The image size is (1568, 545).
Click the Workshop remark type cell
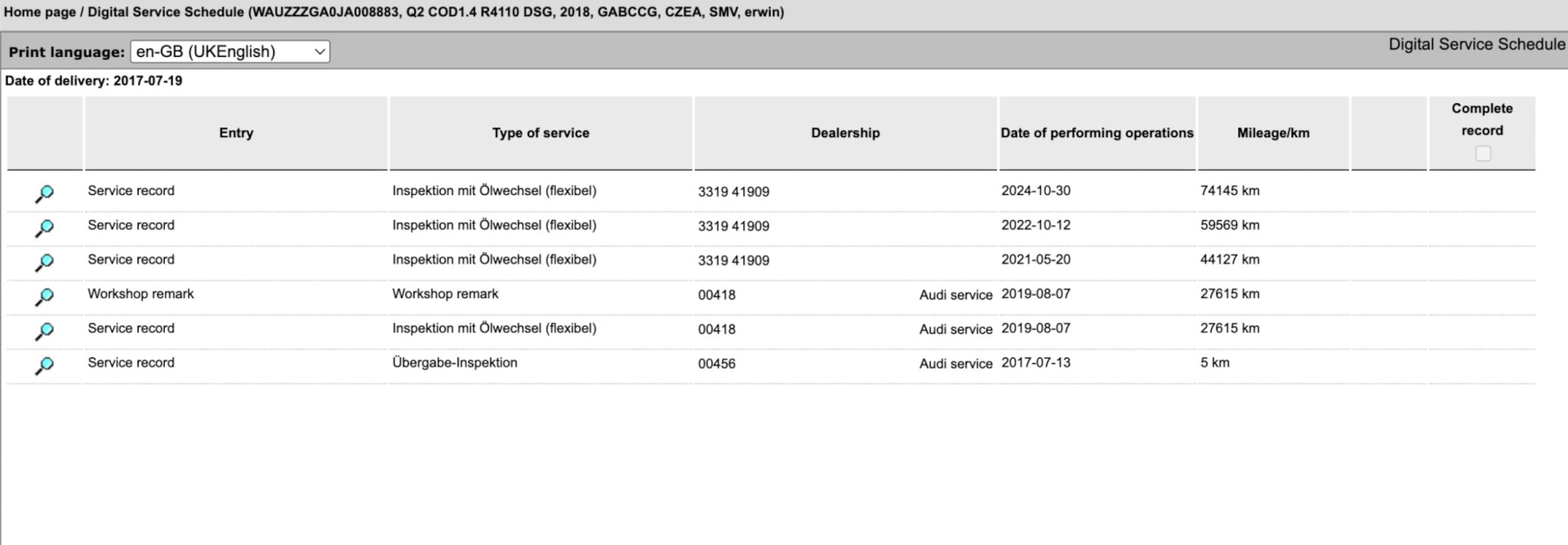[445, 294]
